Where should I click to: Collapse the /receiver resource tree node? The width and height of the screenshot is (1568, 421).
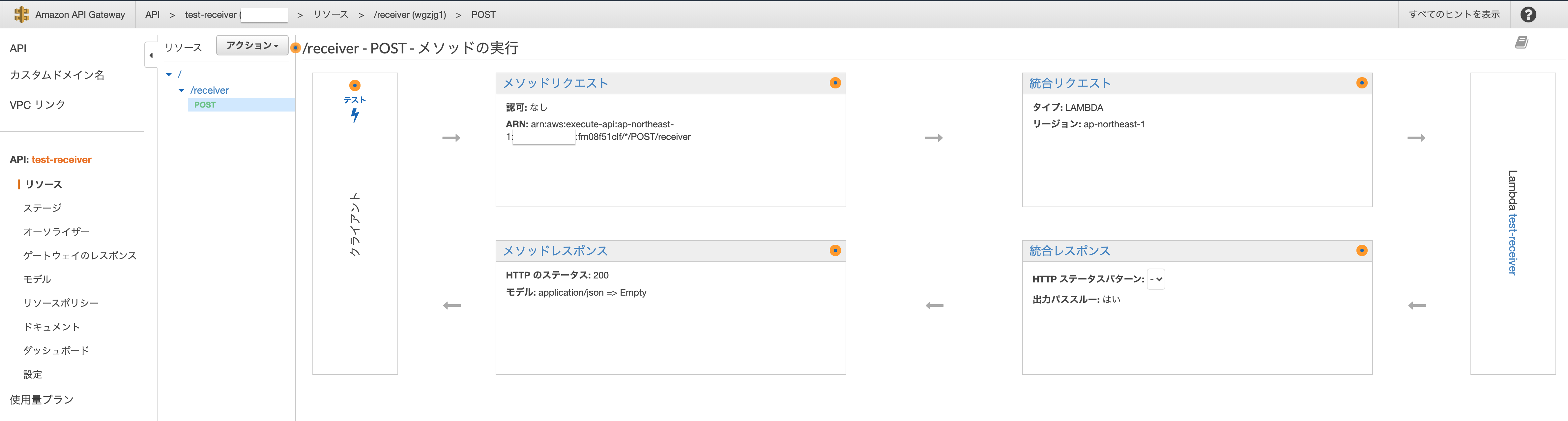coord(181,90)
